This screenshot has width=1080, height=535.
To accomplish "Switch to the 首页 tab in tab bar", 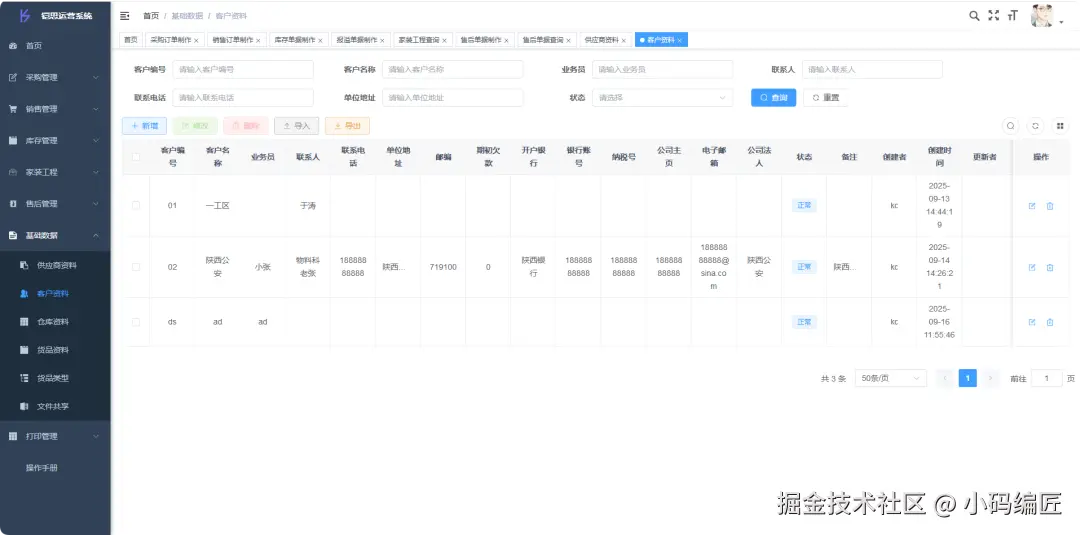I will (x=131, y=40).
